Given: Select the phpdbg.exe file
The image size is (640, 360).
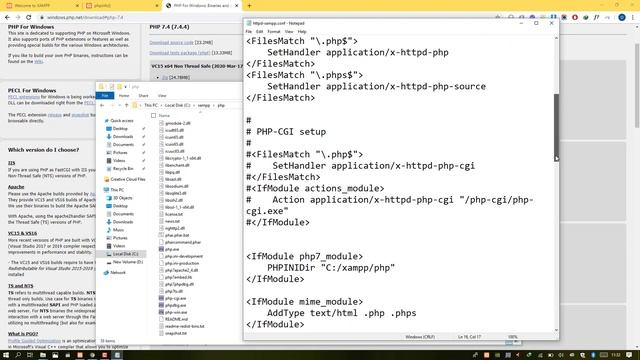Looking at the screenshot, I should 176,305.
